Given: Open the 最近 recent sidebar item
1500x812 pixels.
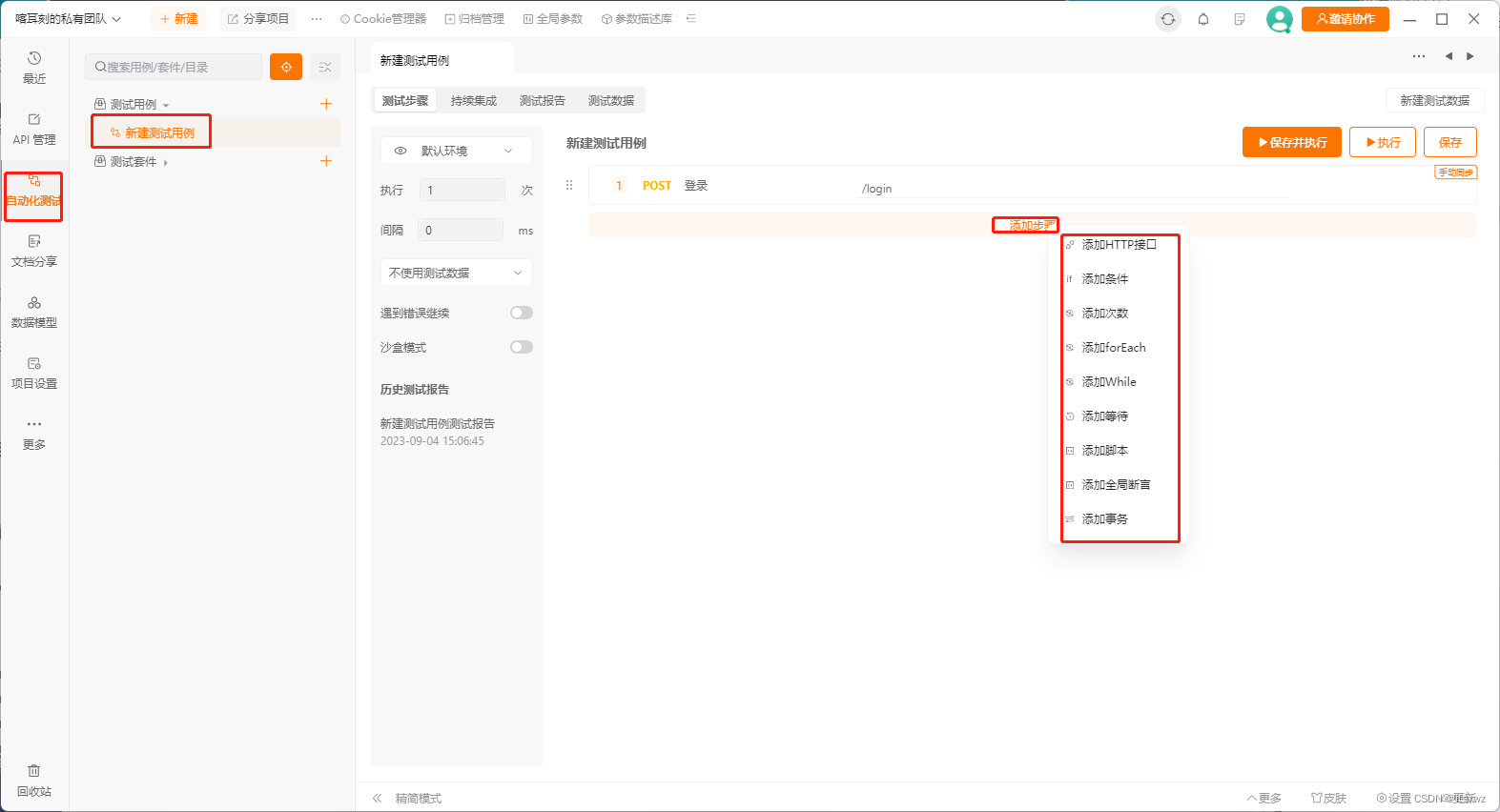Looking at the screenshot, I should click(x=34, y=68).
